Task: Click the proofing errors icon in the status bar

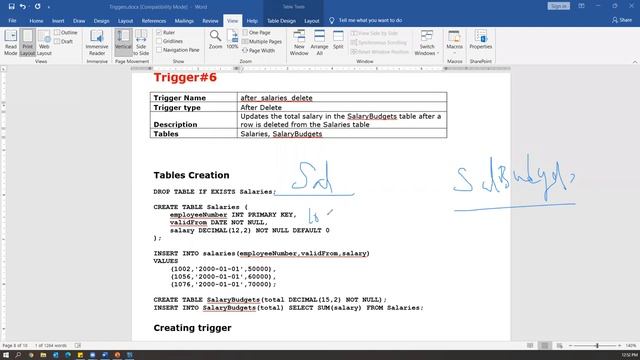Action: (78, 345)
